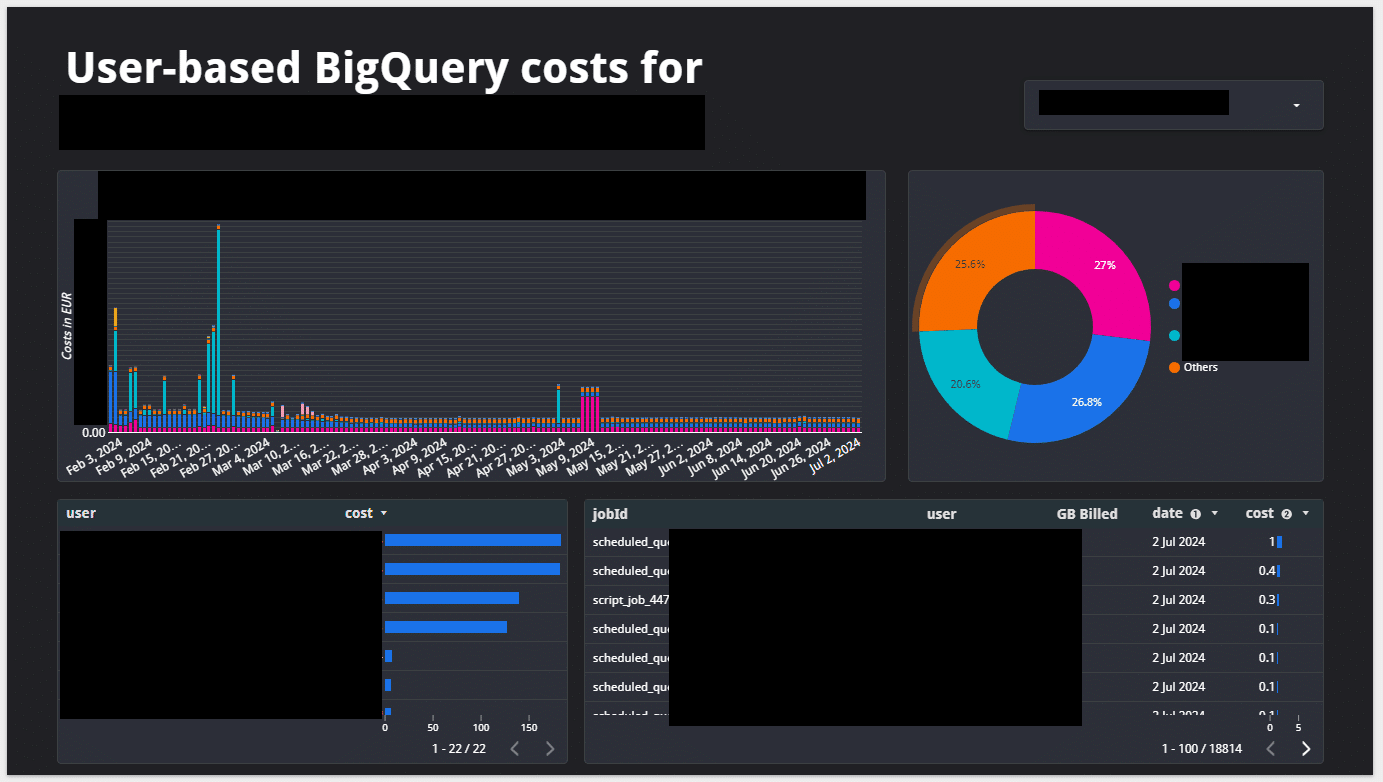Click previous page arrow in user cost table
Image resolution: width=1383 pixels, height=782 pixels.
pyautogui.click(x=515, y=749)
